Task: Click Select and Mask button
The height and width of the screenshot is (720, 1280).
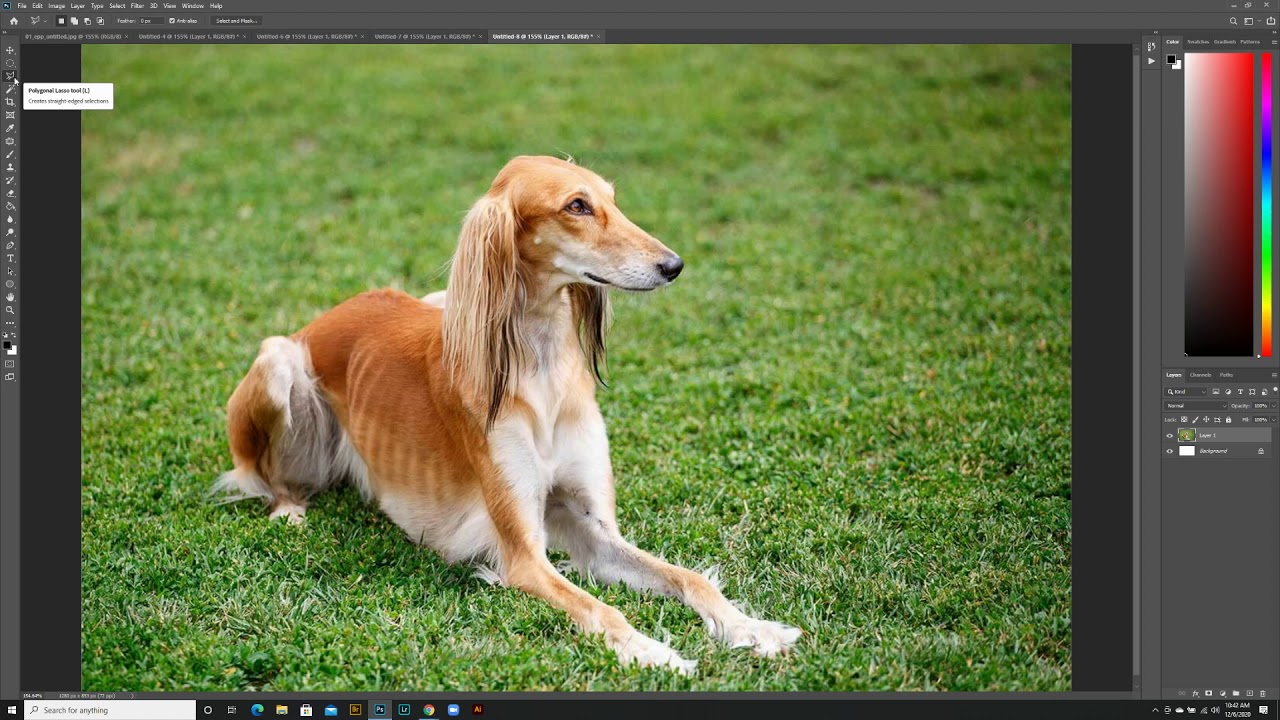Action: [x=236, y=21]
